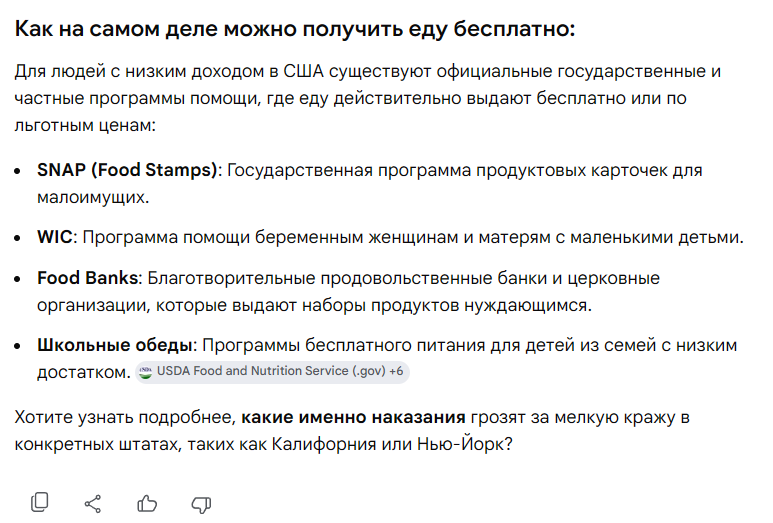Click the word малоимущих in the SNAP description

click(x=91, y=198)
